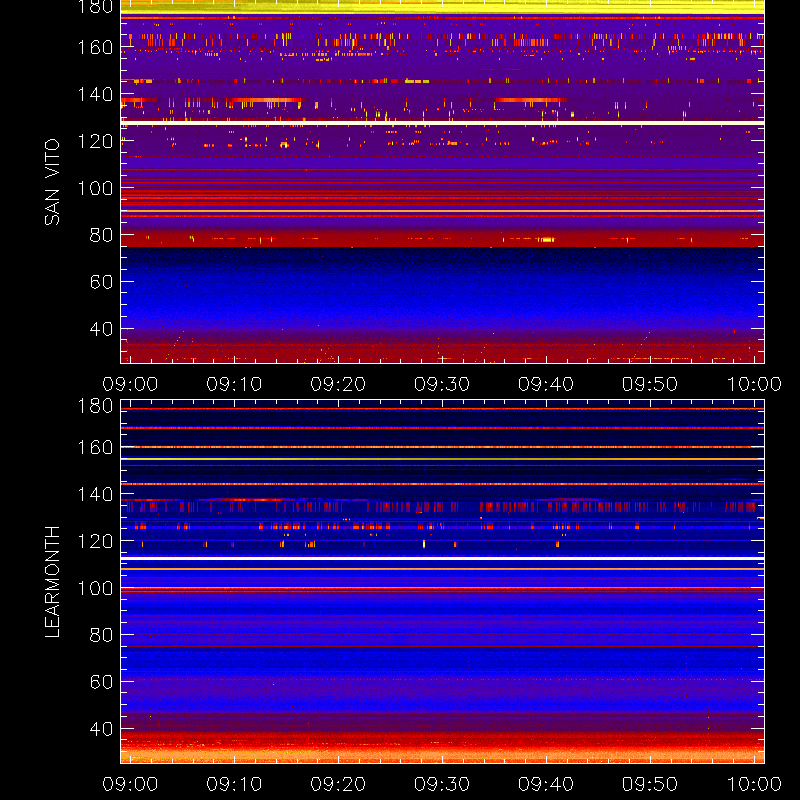Image resolution: width=800 pixels, height=800 pixels.
Task: Click 09:30 time label under San Vito plot
Action: click(x=442, y=384)
